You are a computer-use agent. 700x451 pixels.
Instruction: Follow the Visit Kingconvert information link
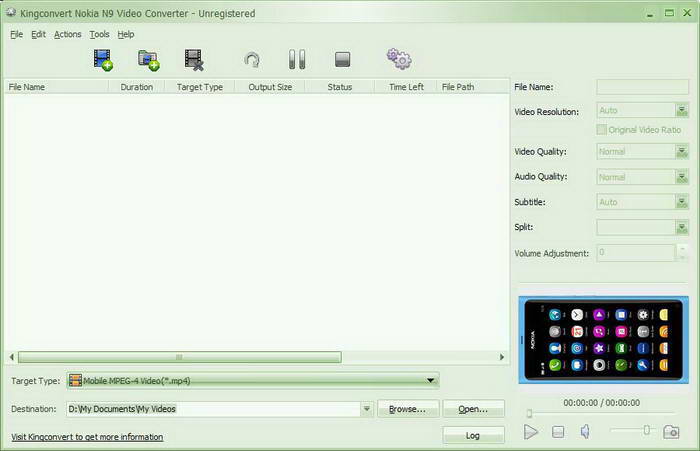point(87,437)
